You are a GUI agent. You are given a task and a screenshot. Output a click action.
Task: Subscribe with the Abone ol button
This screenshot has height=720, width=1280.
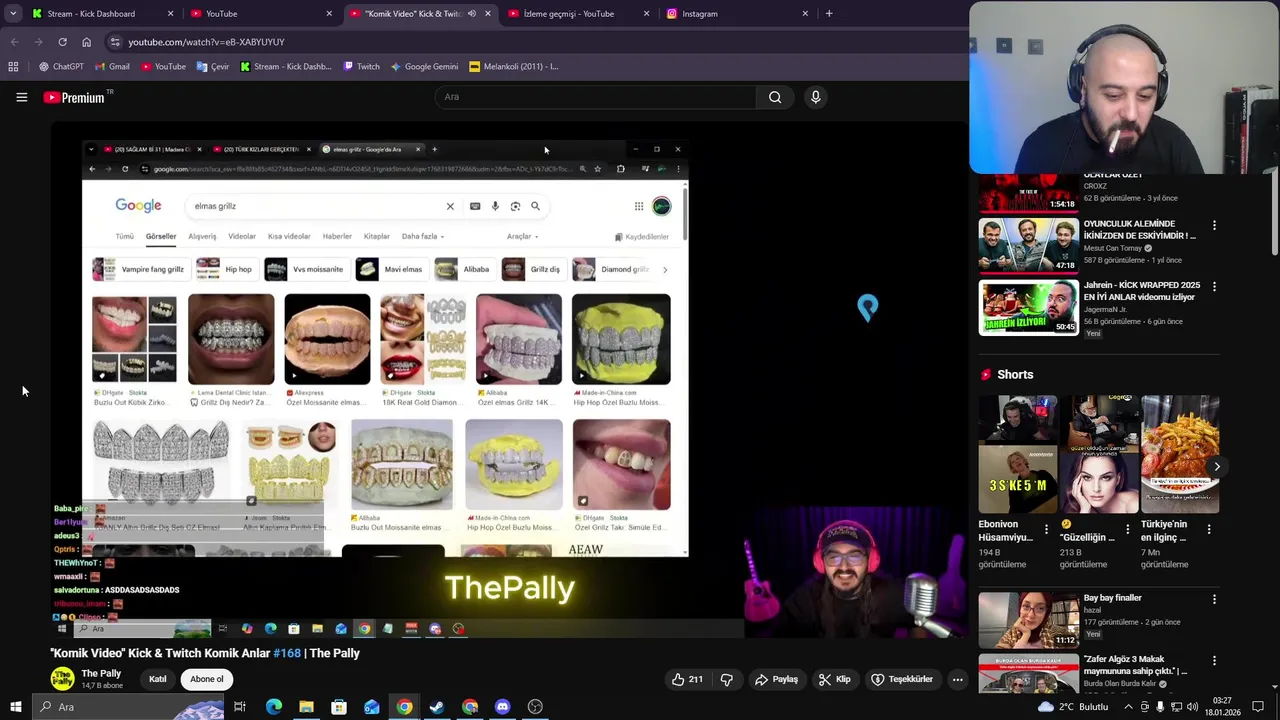click(x=207, y=679)
